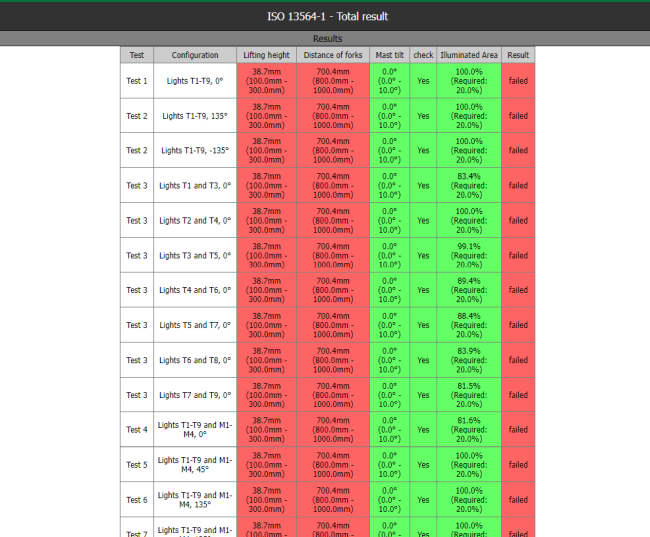This screenshot has width=650, height=537.
Task: Click the 'Yes' check cell in Test 1 row
Action: [423, 81]
